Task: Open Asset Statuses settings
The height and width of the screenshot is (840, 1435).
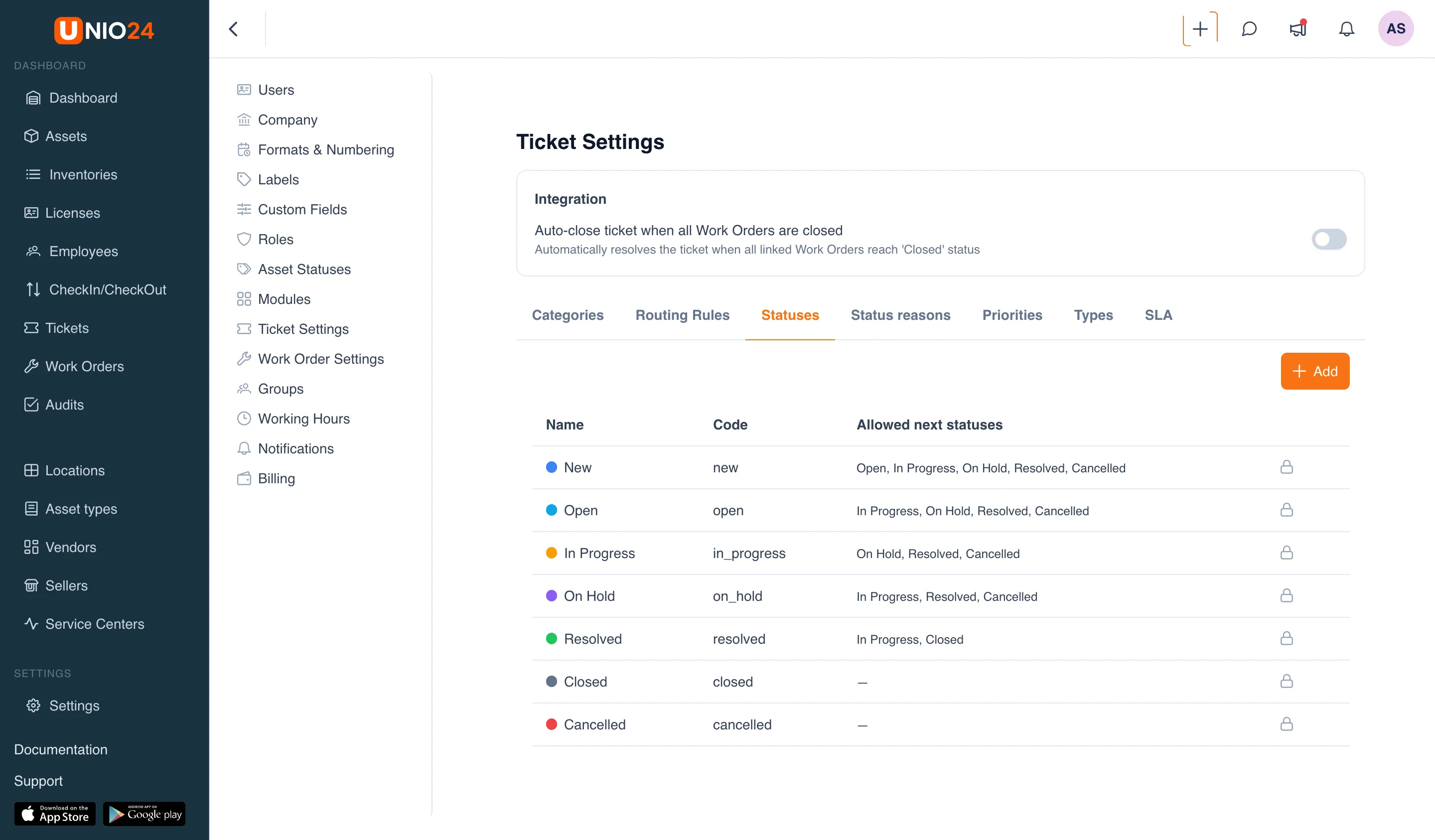Action: click(x=294, y=270)
